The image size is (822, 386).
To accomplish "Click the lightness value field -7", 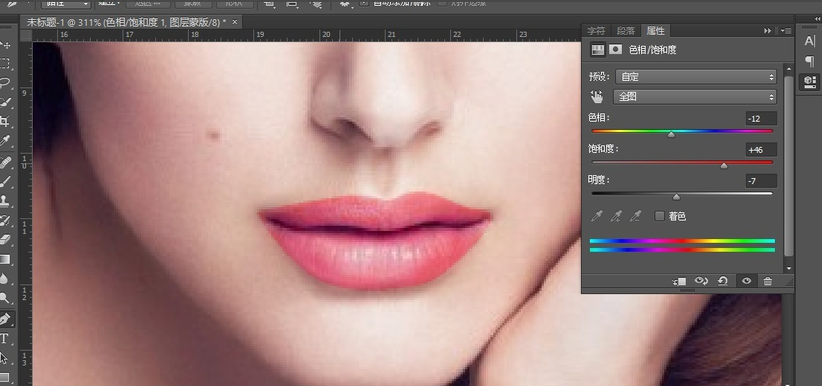I will [x=761, y=181].
